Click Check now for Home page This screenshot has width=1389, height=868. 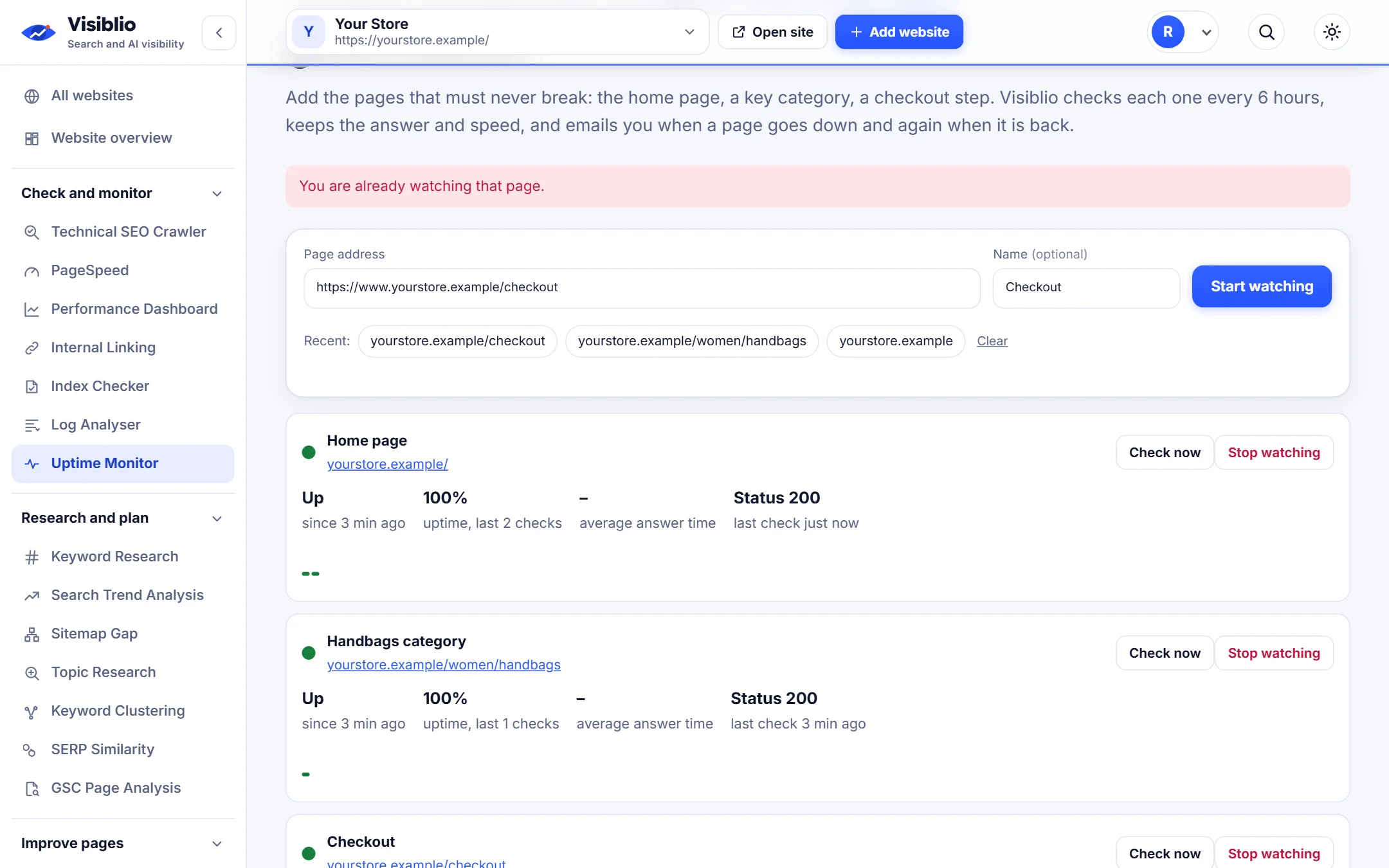click(x=1165, y=453)
